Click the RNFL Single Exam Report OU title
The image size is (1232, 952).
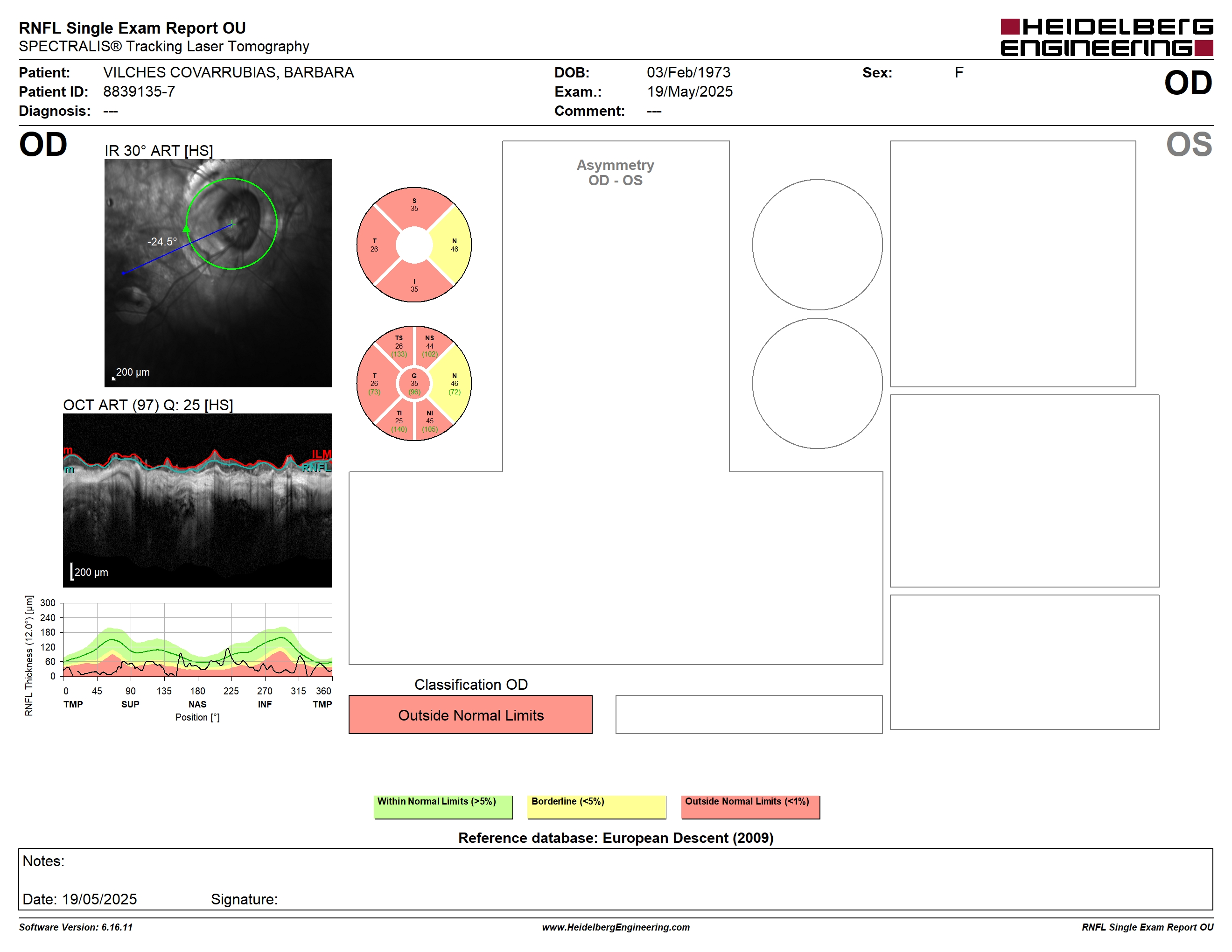pyautogui.click(x=133, y=28)
